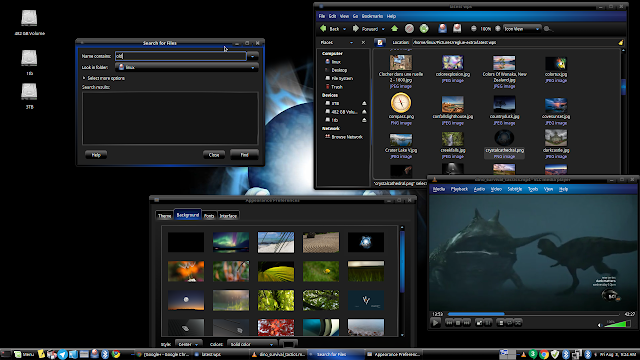This screenshot has height=360, width=640.
Task: Toggle VLC shuffle mode
Action: point(518,323)
